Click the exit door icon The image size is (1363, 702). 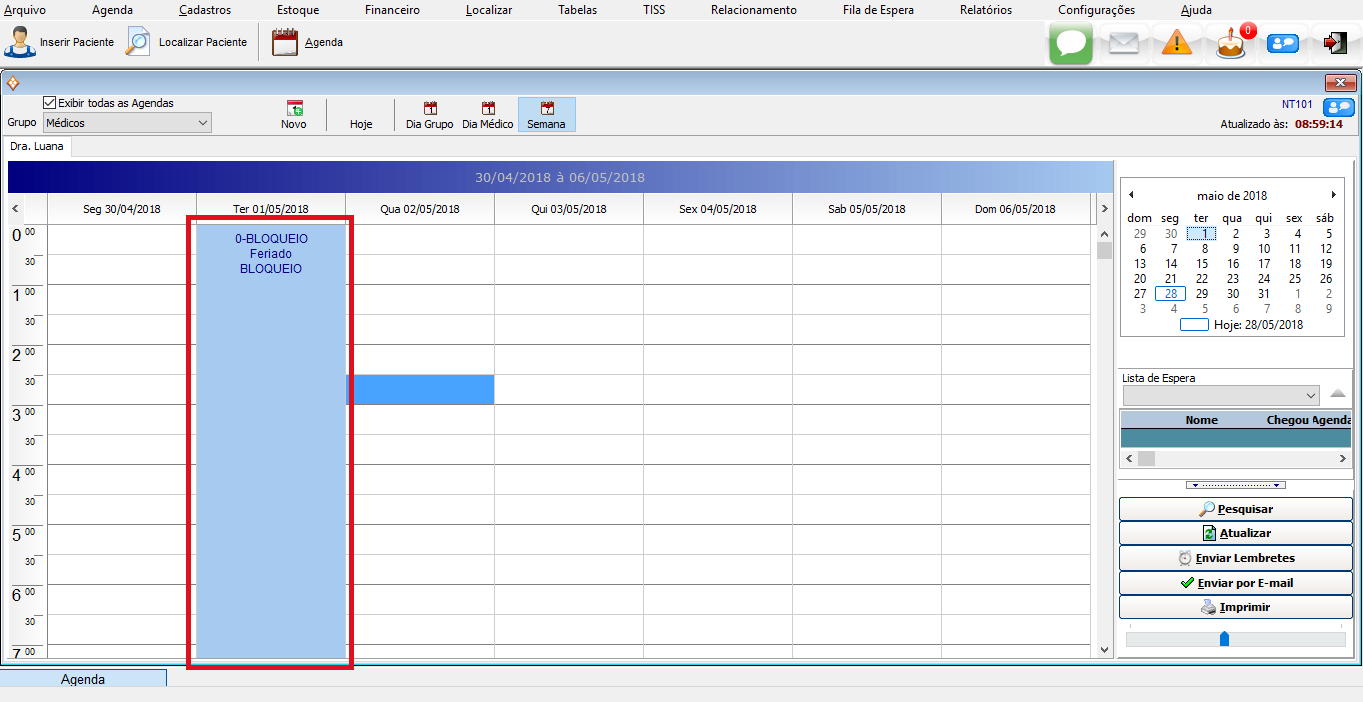click(x=1334, y=43)
